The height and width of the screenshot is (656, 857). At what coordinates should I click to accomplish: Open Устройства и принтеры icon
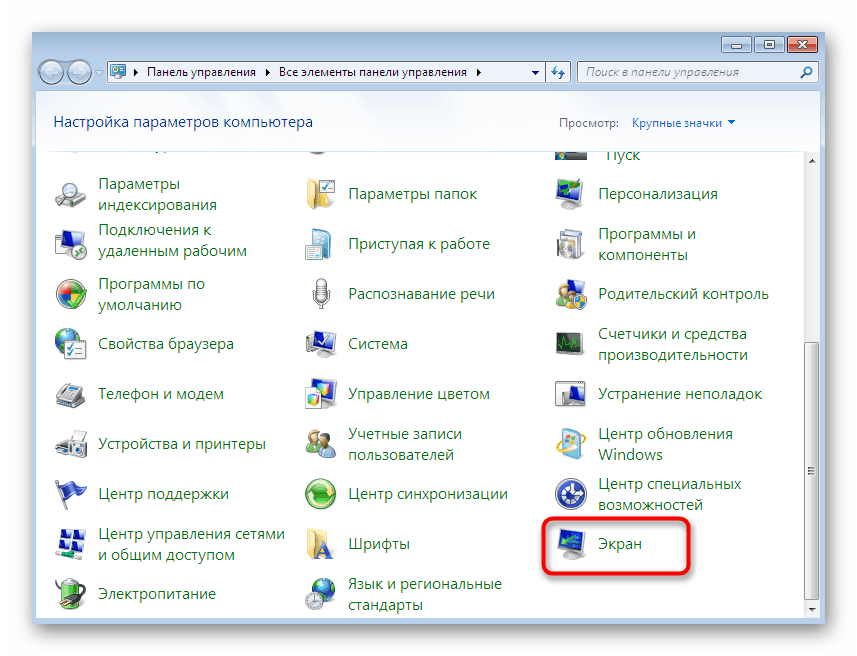[x=71, y=444]
